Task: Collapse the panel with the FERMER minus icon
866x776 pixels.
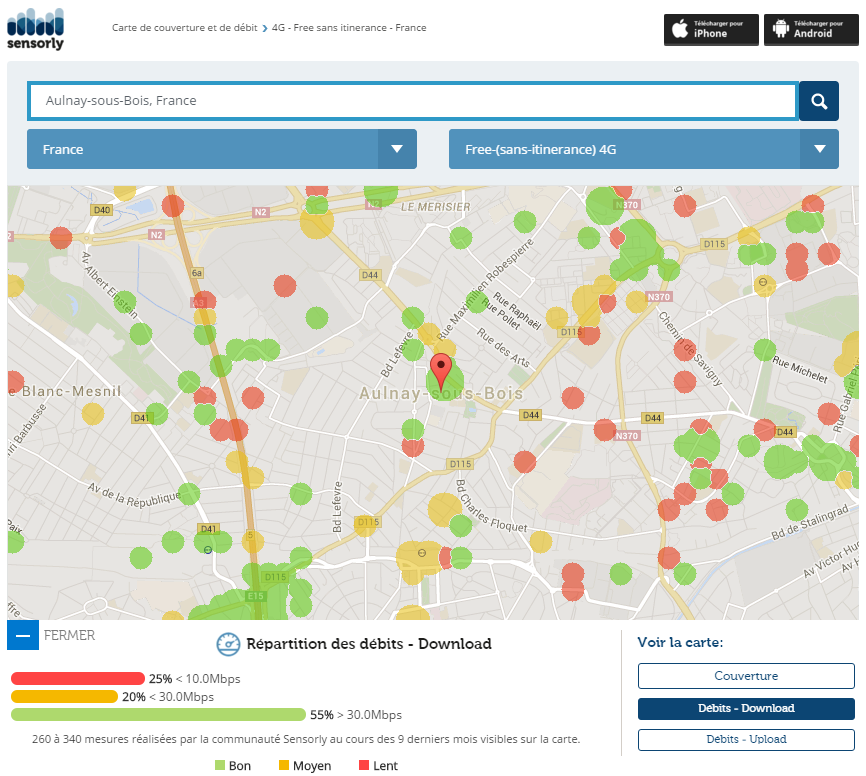Action: click(x=23, y=635)
